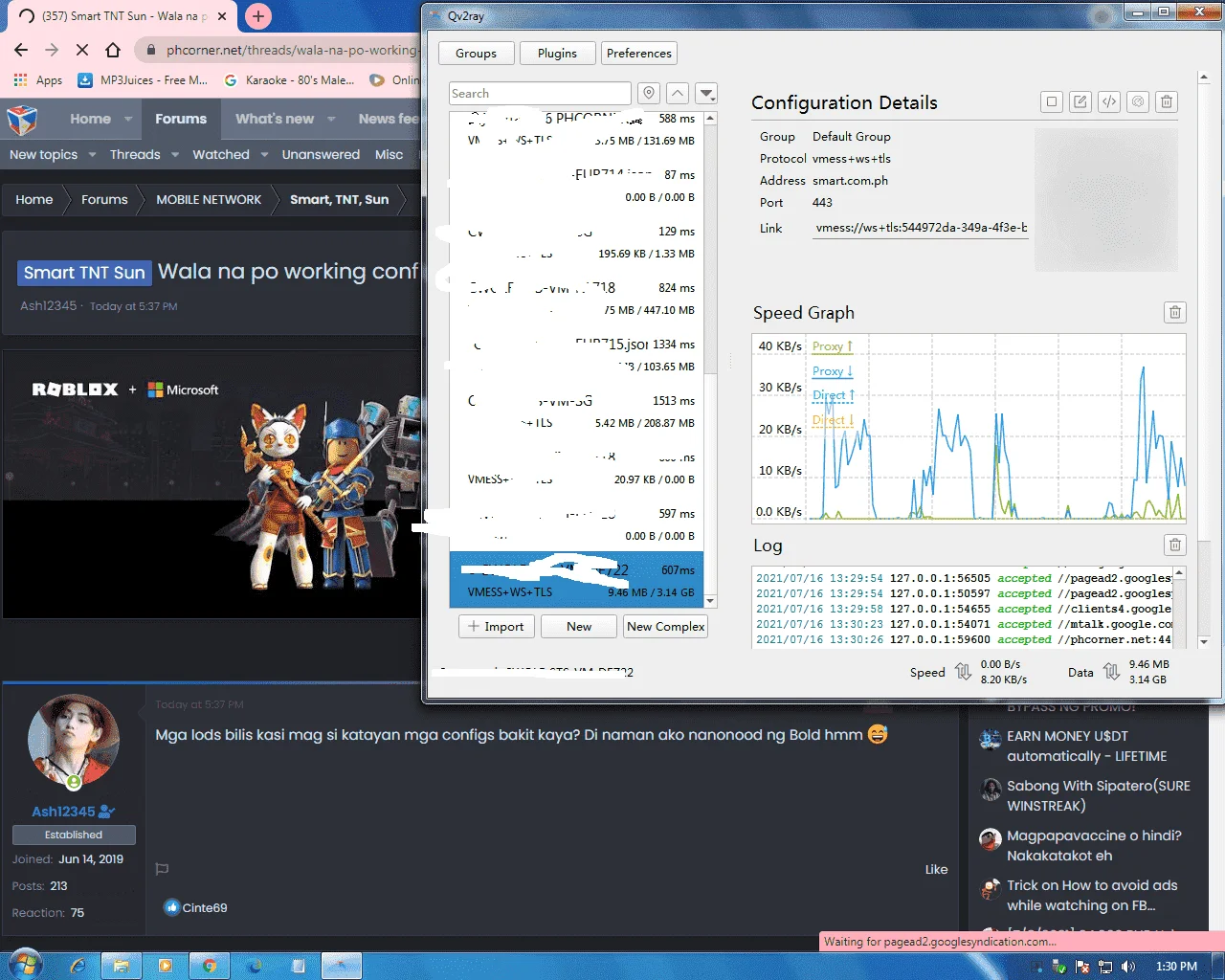Click the Like link on the post
This screenshot has width=1225, height=980.
tap(936, 869)
